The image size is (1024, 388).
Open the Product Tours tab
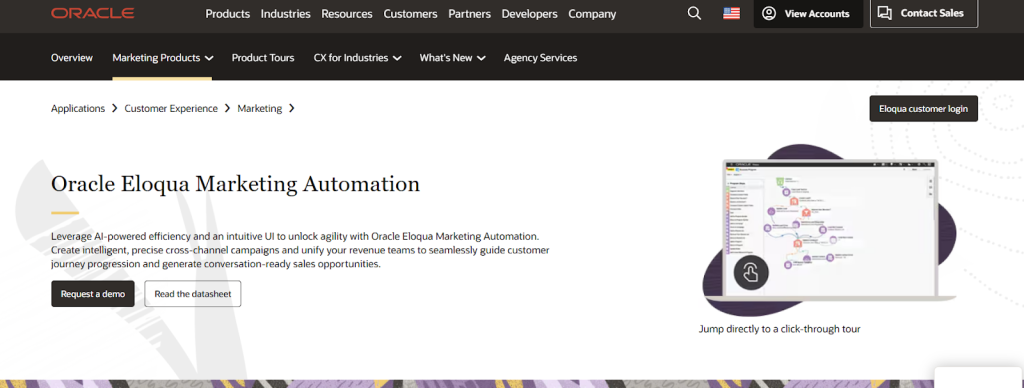[x=263, y=57]
